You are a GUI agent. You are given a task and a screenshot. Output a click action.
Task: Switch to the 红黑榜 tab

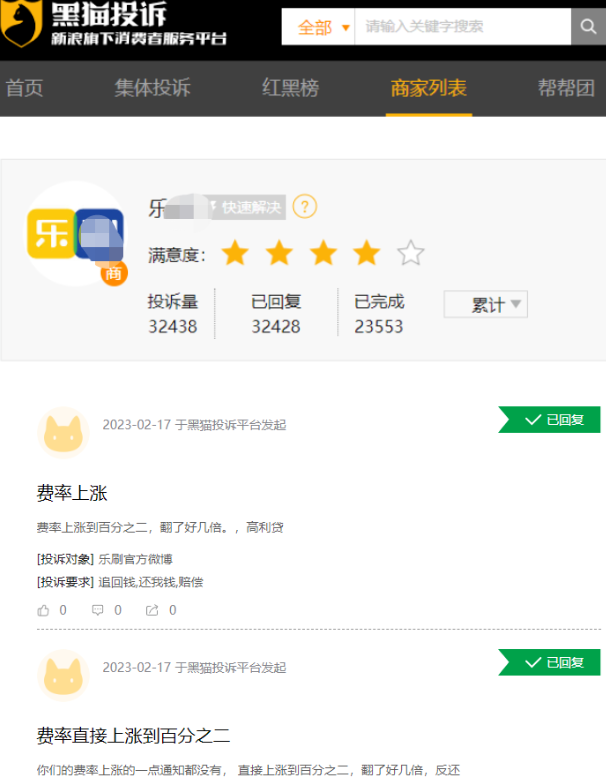[x=290, y=88]
